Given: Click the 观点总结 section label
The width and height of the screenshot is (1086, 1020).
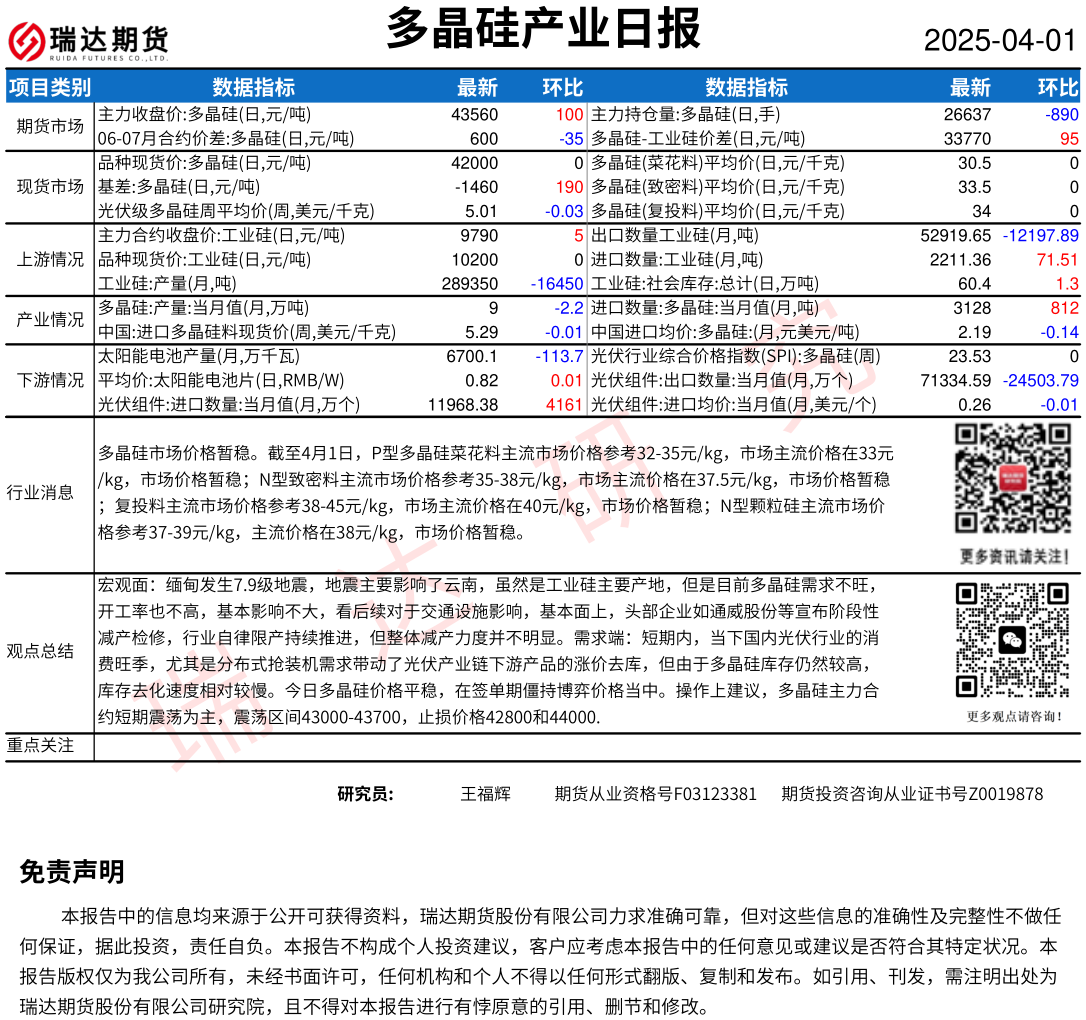Looking at the screenshot, I should coord(40,651).
